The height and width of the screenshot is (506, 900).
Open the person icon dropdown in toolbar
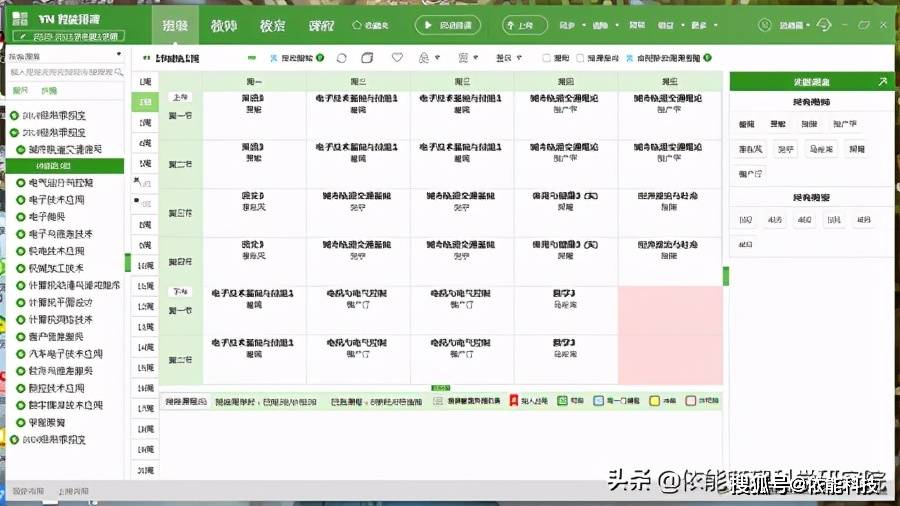(x=428, y=58)
